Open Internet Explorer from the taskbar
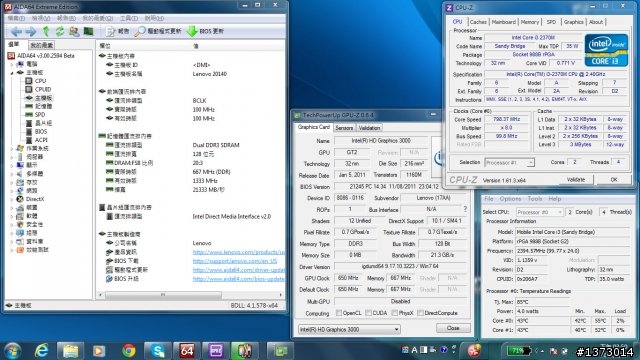The image size is (640, 360). [41, 350]
